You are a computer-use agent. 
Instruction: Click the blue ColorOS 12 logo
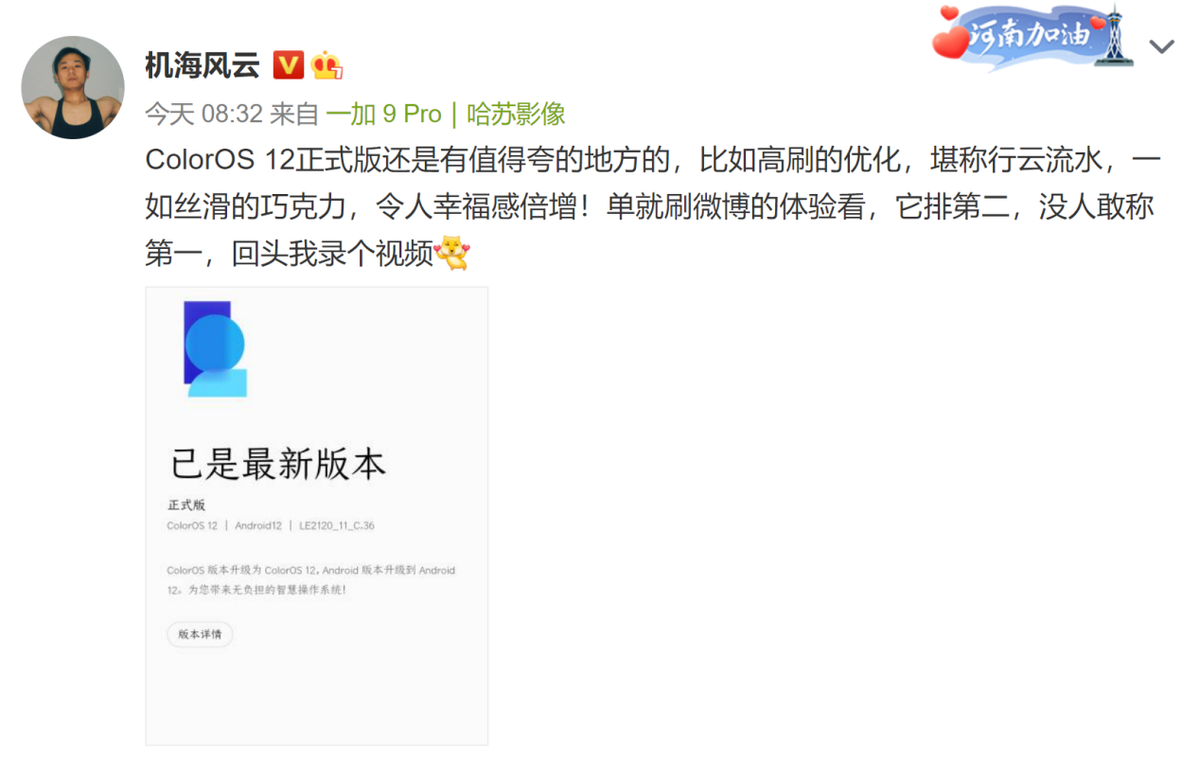(215, 348)
